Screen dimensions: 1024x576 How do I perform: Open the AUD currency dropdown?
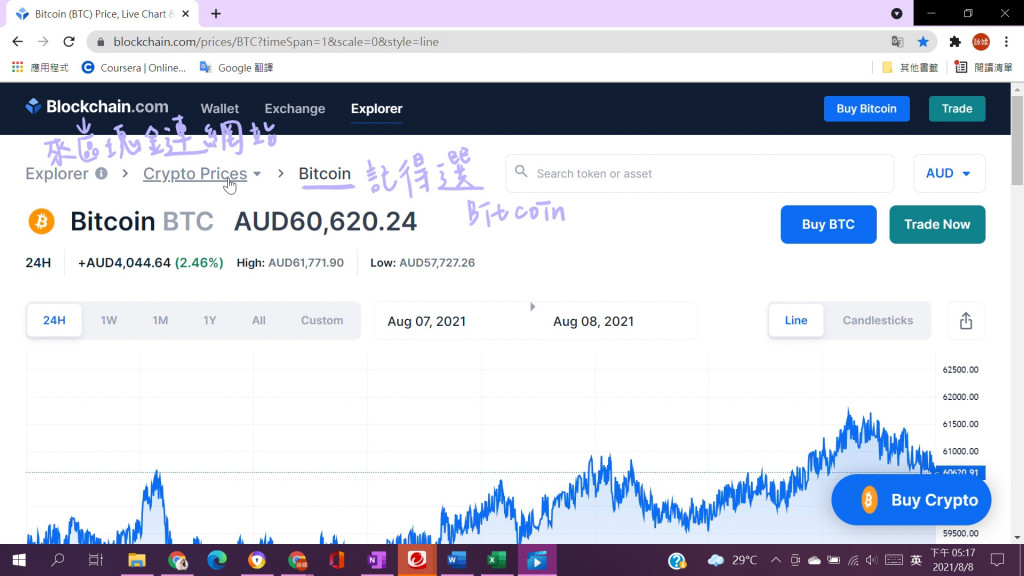point(949,173)
